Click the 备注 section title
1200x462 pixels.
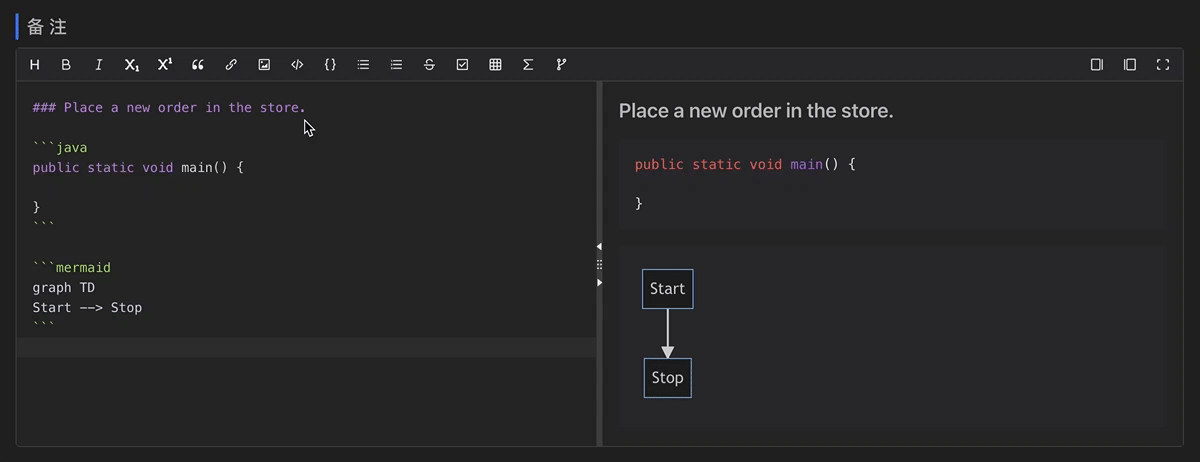47,26
